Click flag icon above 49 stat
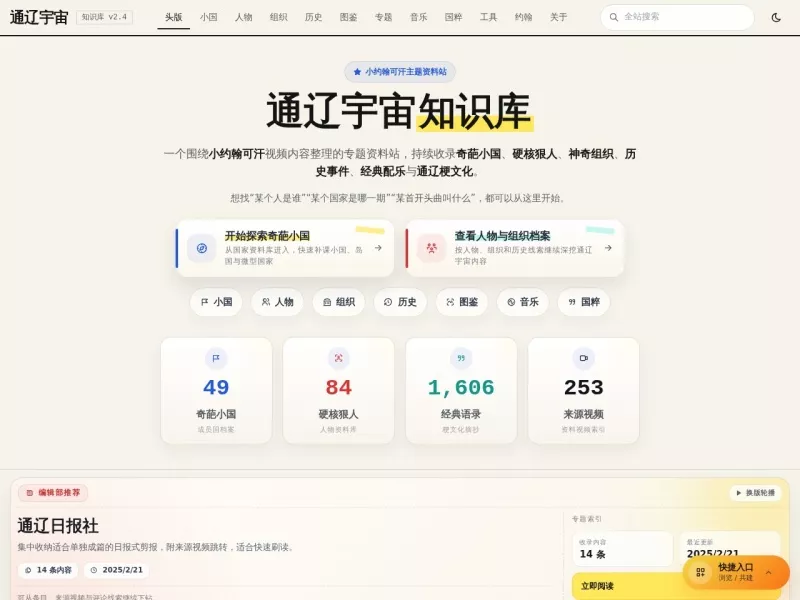The height and width of the screenshot is (600, 800). click(216, 358)
